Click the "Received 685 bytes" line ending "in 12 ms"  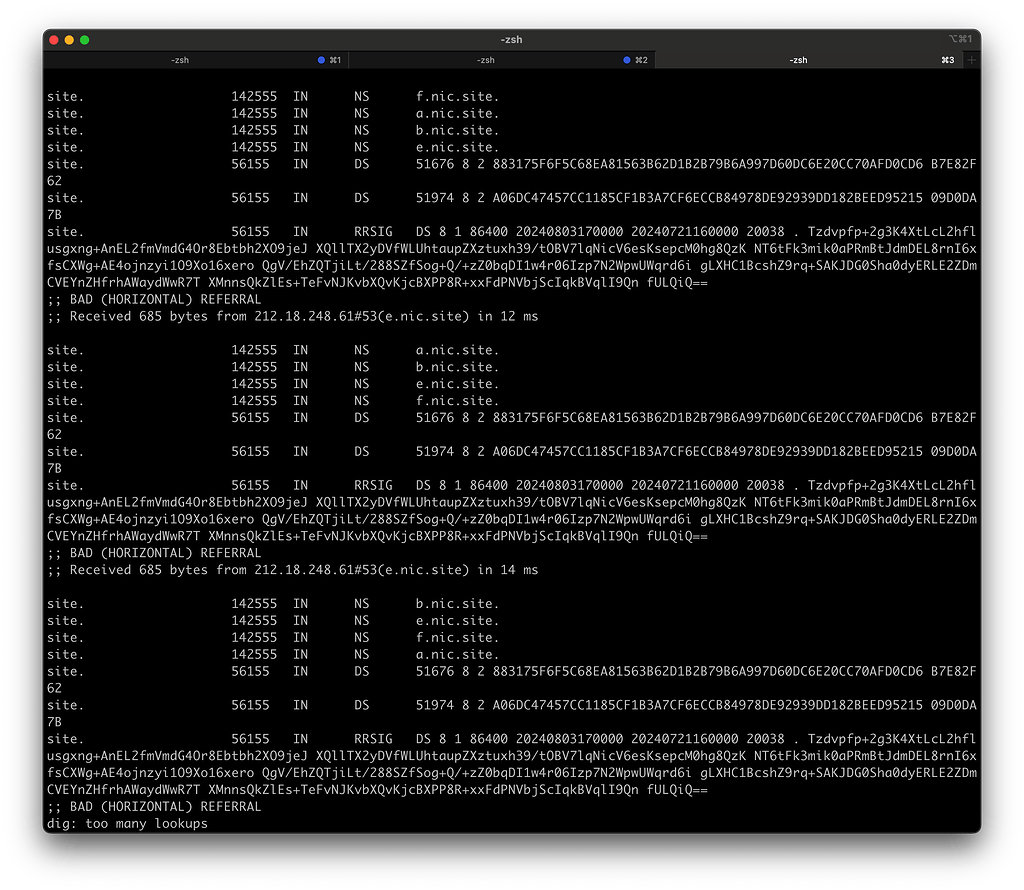[x=293, y=316]
